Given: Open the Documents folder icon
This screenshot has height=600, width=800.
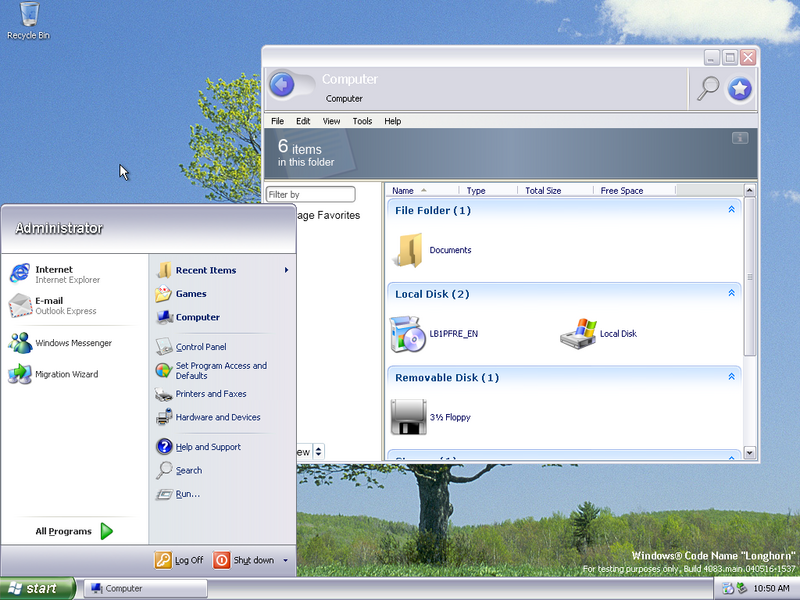Looking at the screenshot, I should (408, 250).
